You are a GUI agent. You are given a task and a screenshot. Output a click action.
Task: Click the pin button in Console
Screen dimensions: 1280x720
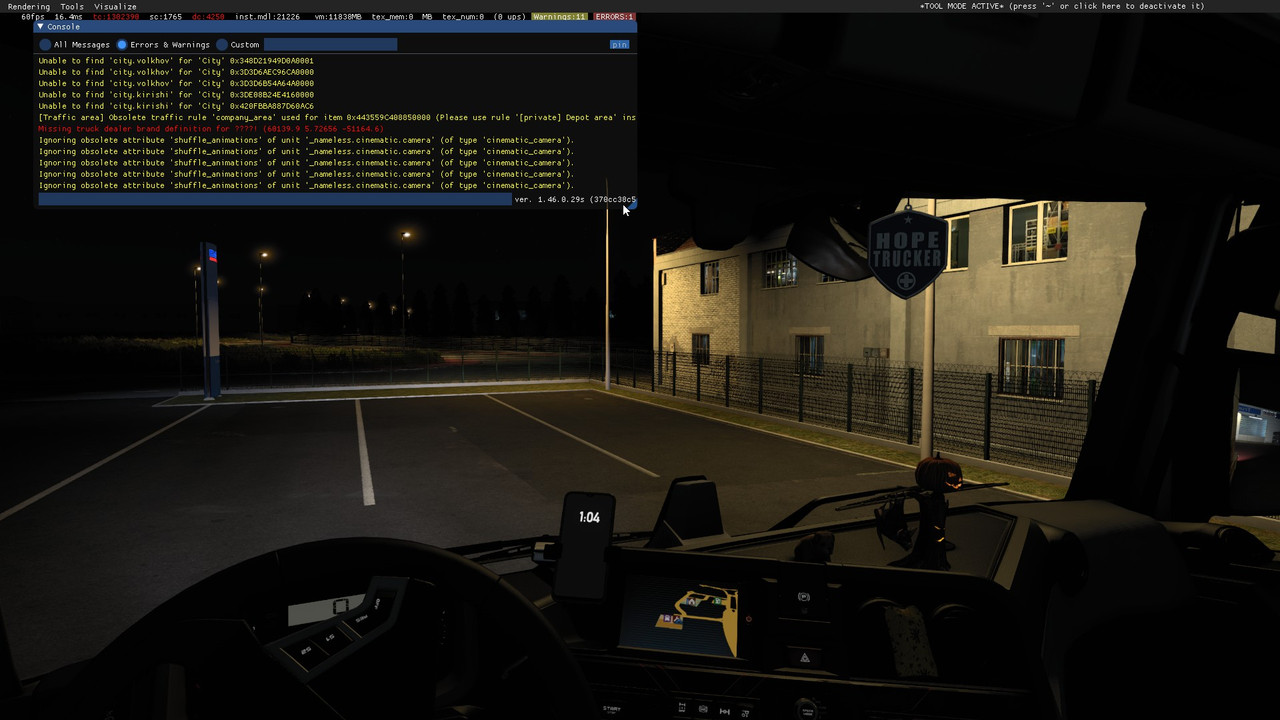coord(619,45)
